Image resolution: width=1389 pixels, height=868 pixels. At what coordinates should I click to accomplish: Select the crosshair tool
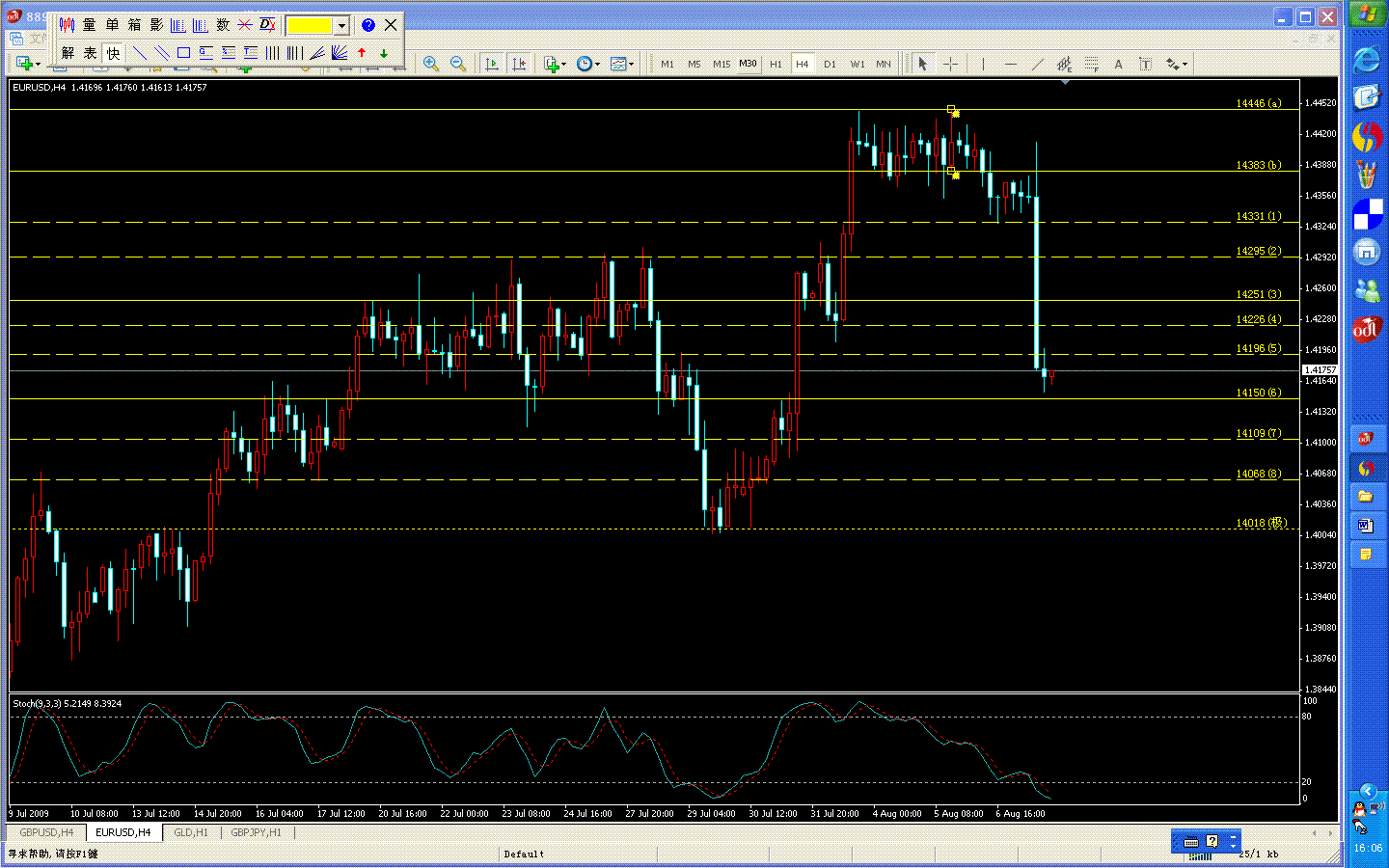click(x=950, y=64)
